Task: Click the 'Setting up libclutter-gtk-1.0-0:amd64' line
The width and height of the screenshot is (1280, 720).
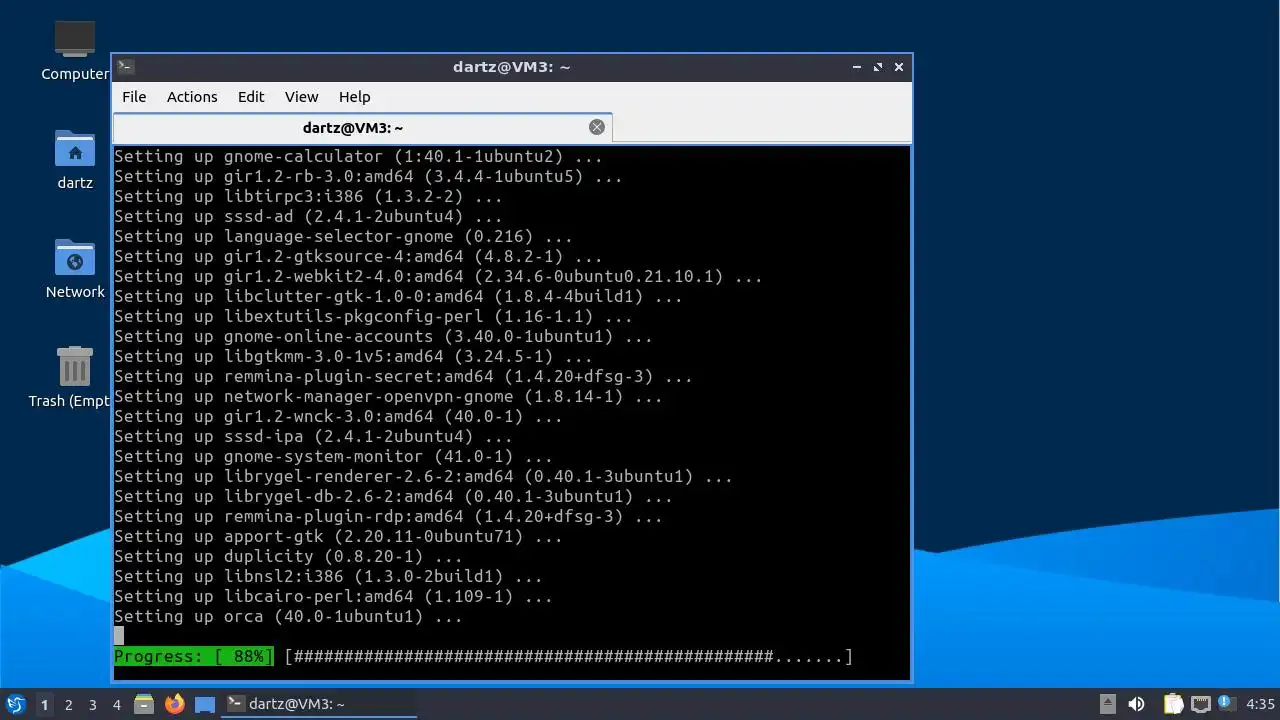Action: pos(398,296)
